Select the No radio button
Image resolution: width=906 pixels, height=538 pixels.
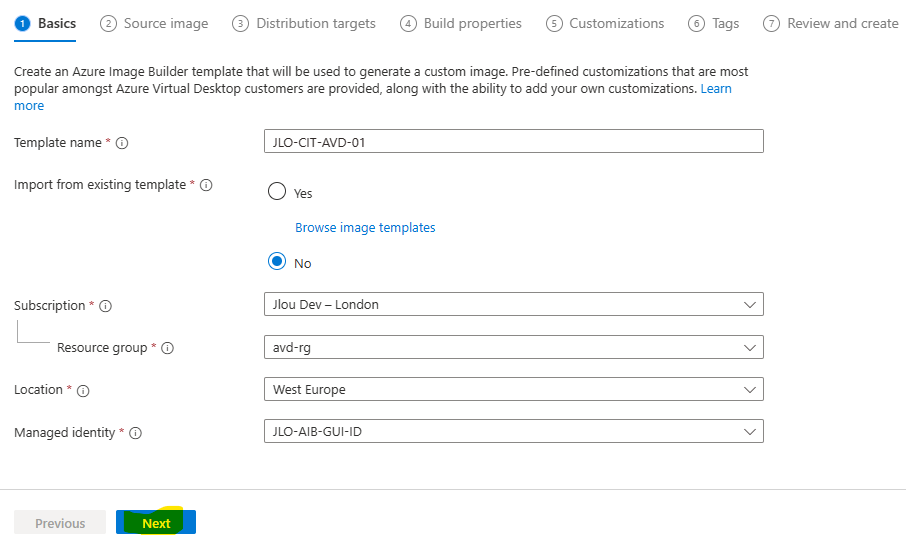[277, 261]
